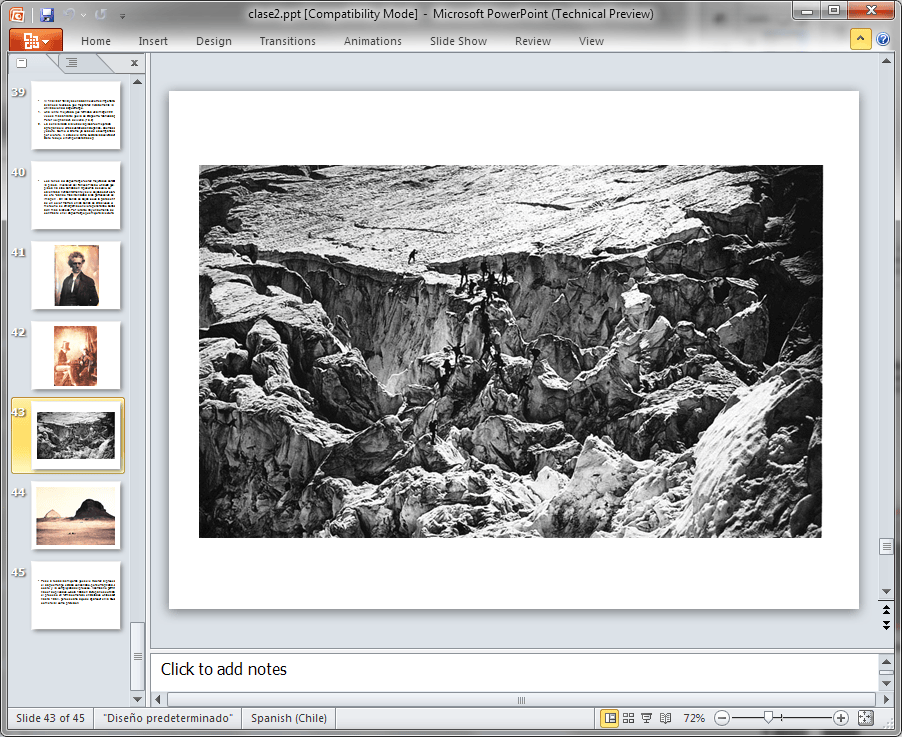This screenshot has width=902, height=737.
Task: Collapse the ribbon with arrow button
Action: point(861,39)
